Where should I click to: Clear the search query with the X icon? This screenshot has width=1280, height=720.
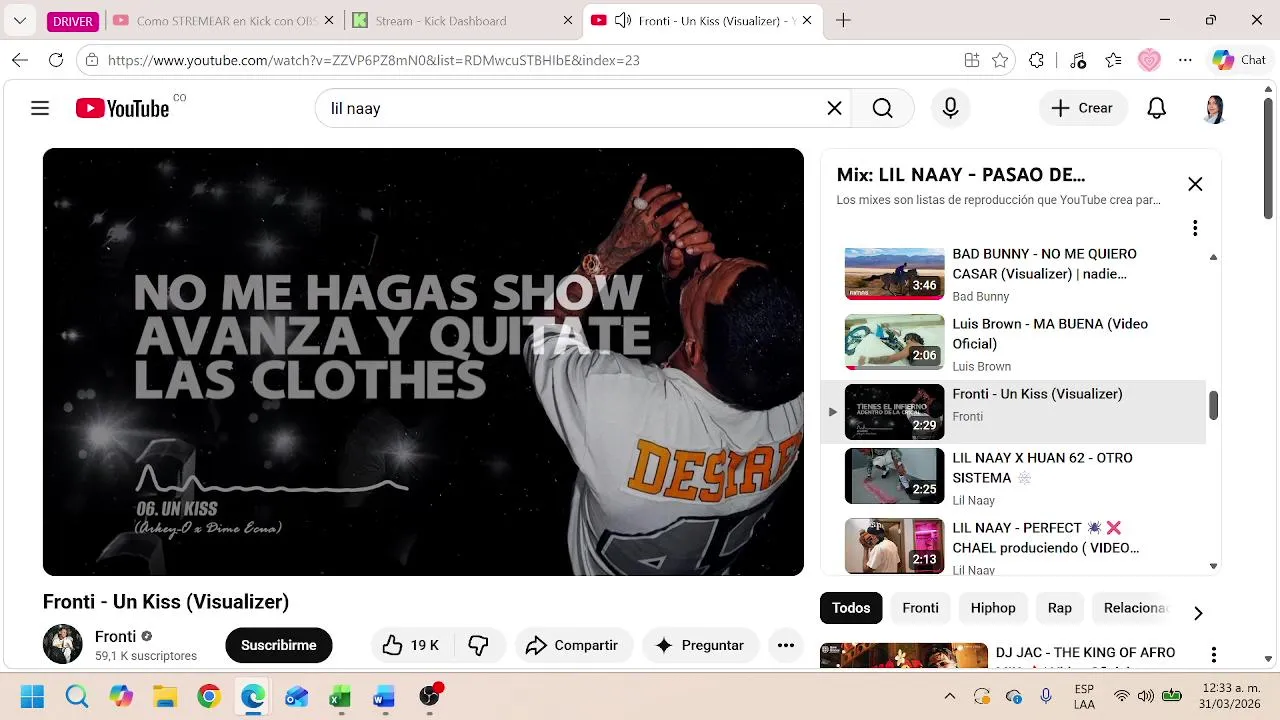834,108
